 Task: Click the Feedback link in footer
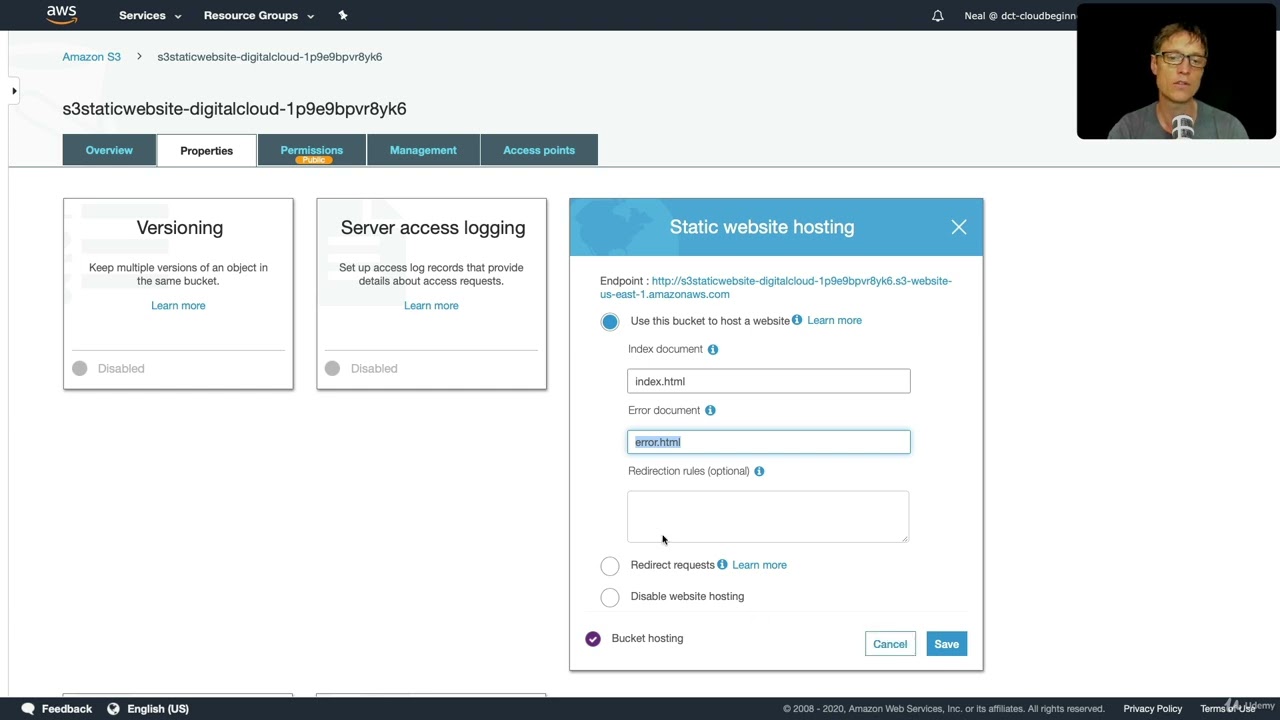coord(67,709)
